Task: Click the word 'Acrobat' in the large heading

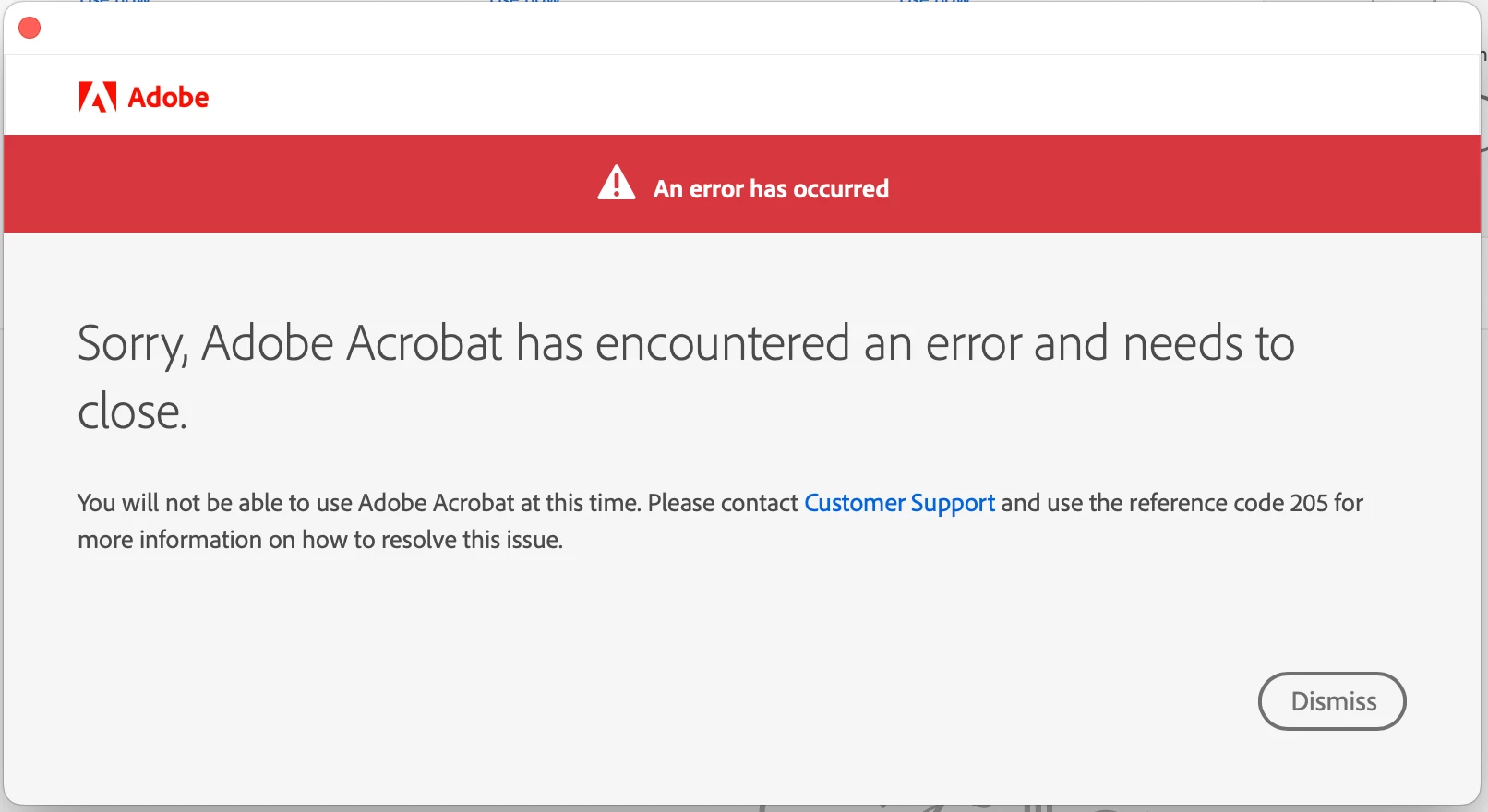Action: (x=425, y=343)
